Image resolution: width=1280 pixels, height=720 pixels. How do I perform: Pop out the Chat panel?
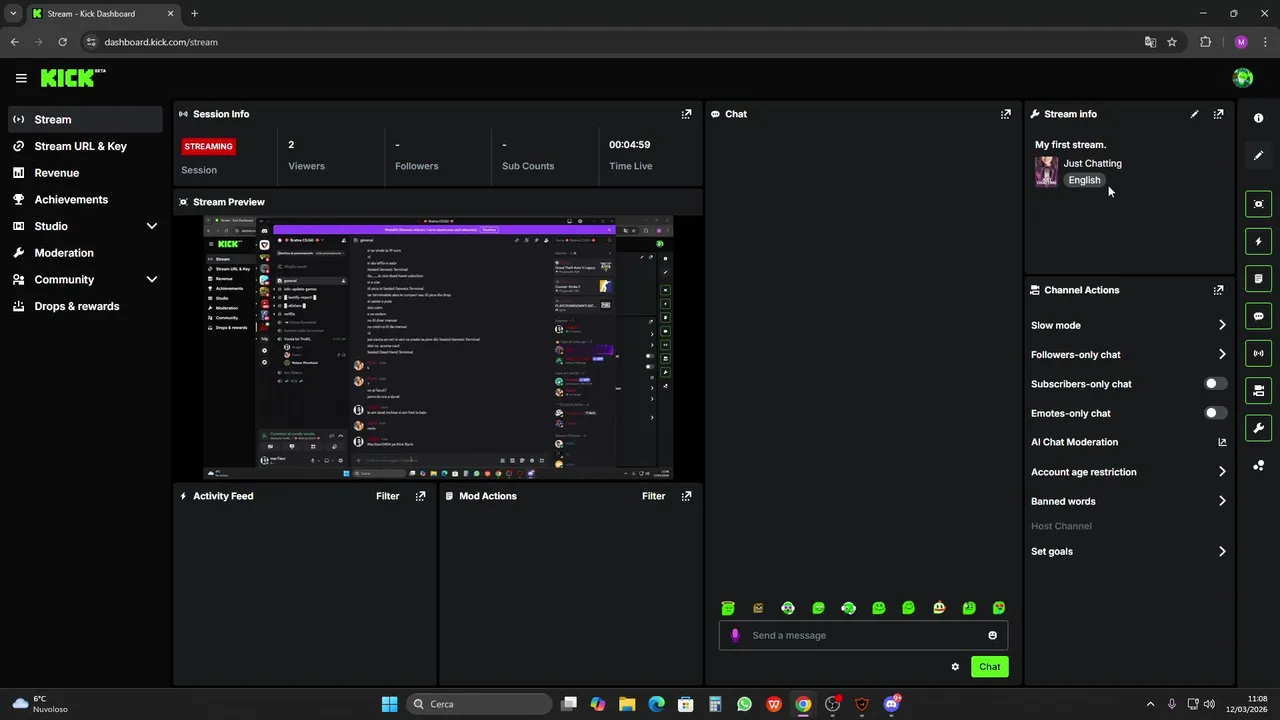[x=1006, y=114]
